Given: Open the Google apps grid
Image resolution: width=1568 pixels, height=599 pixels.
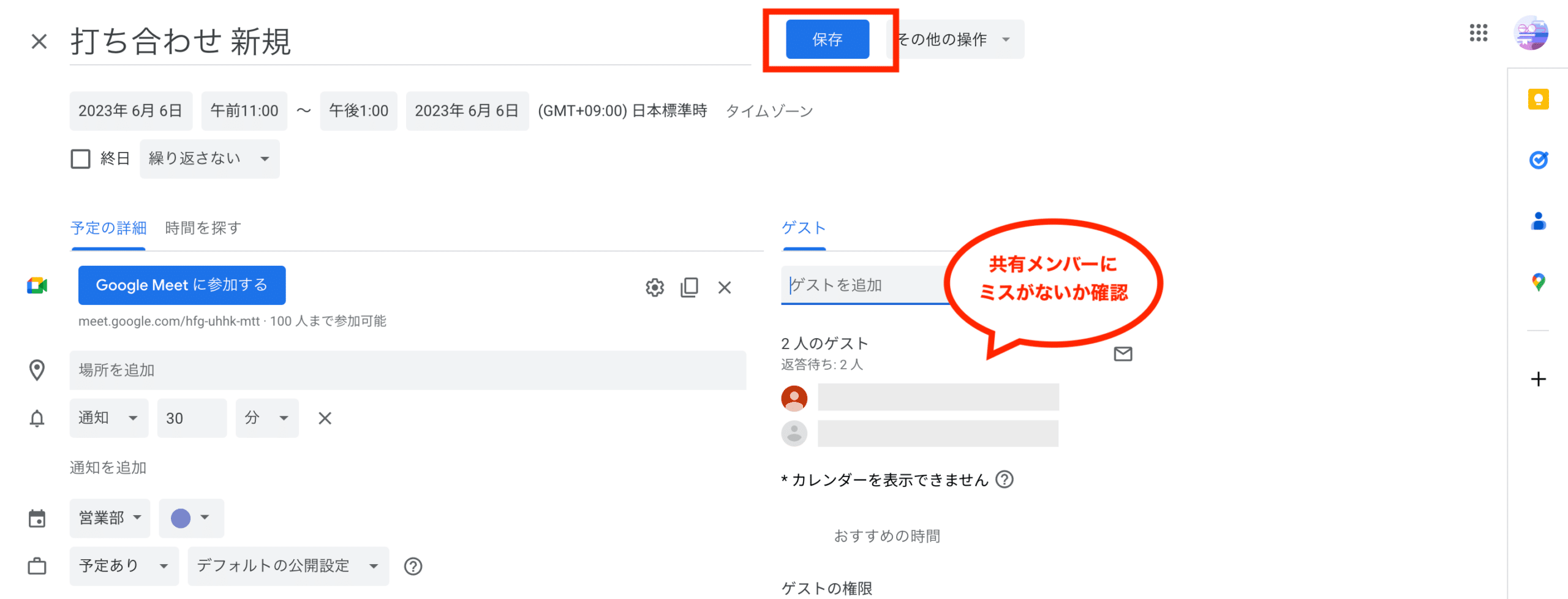Looking at the screenshot, I should pos(1478,33).
